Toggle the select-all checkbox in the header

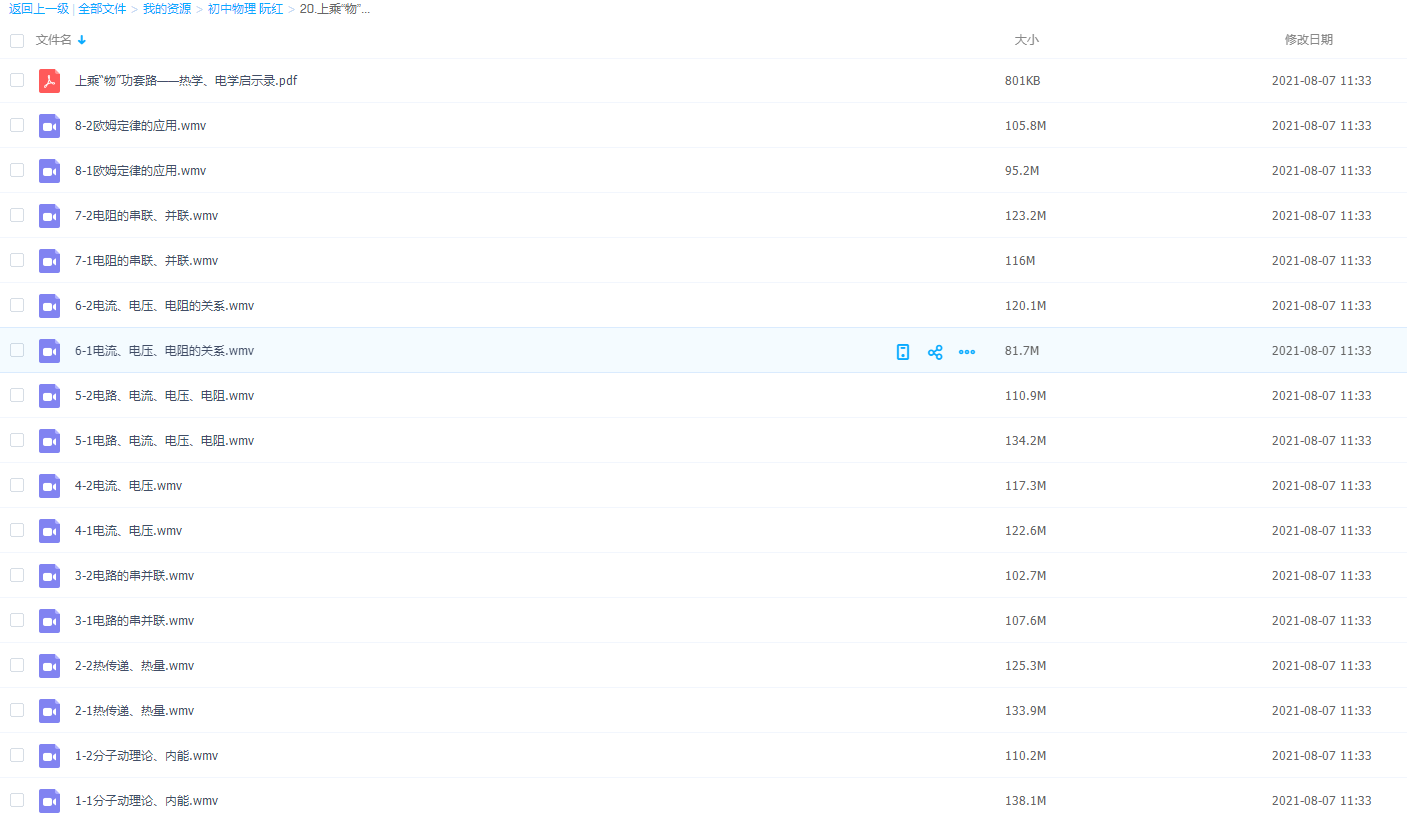pos(17,41)
